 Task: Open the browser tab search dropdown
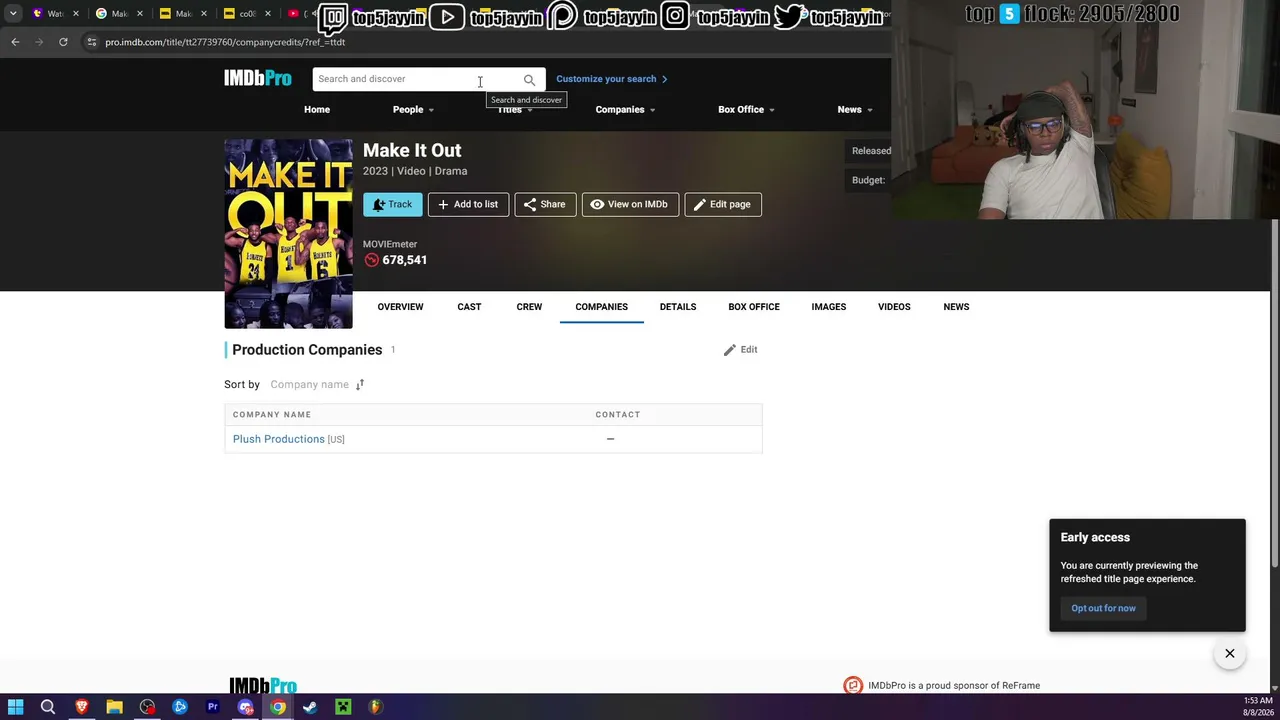13,13
